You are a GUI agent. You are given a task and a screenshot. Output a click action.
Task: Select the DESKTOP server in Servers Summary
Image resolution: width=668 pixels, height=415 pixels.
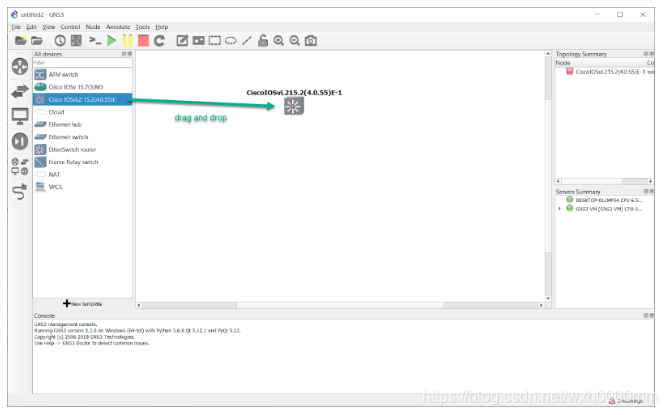(x=604, y=200)
